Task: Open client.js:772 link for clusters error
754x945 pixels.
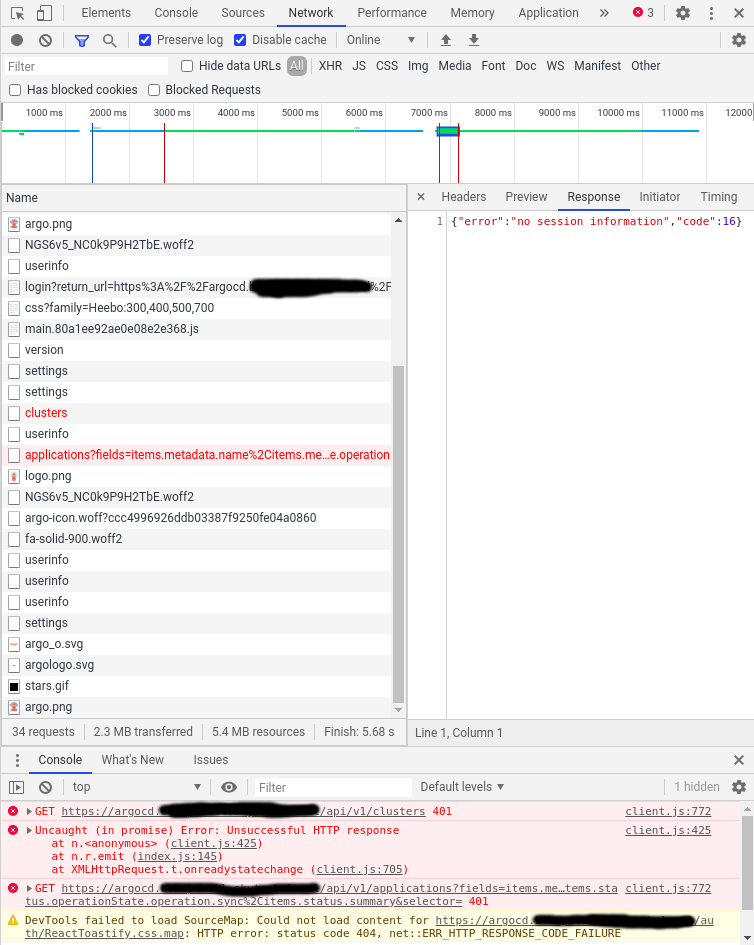Action: point(668,811)
